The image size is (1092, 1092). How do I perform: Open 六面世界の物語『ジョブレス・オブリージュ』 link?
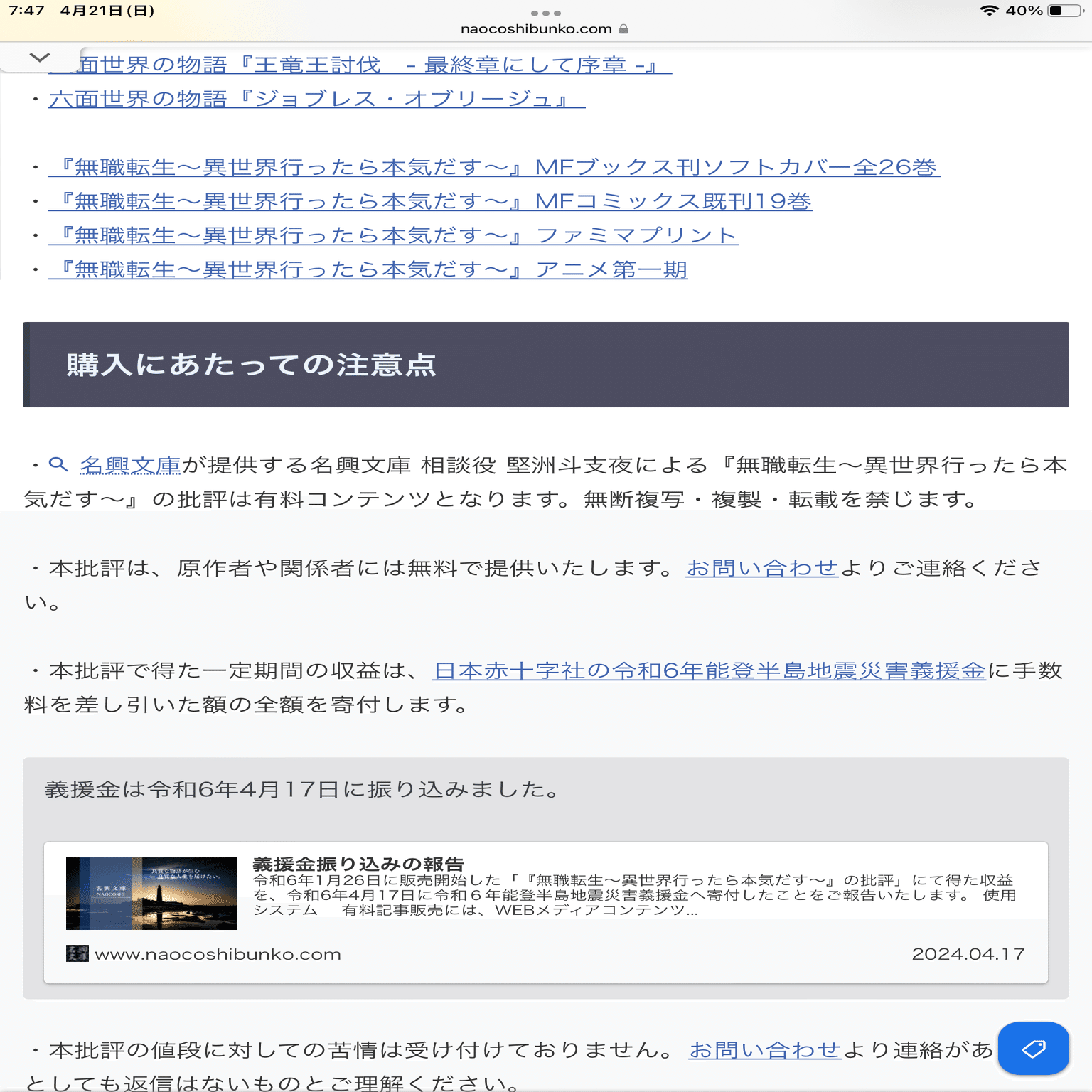click(317, 99)
